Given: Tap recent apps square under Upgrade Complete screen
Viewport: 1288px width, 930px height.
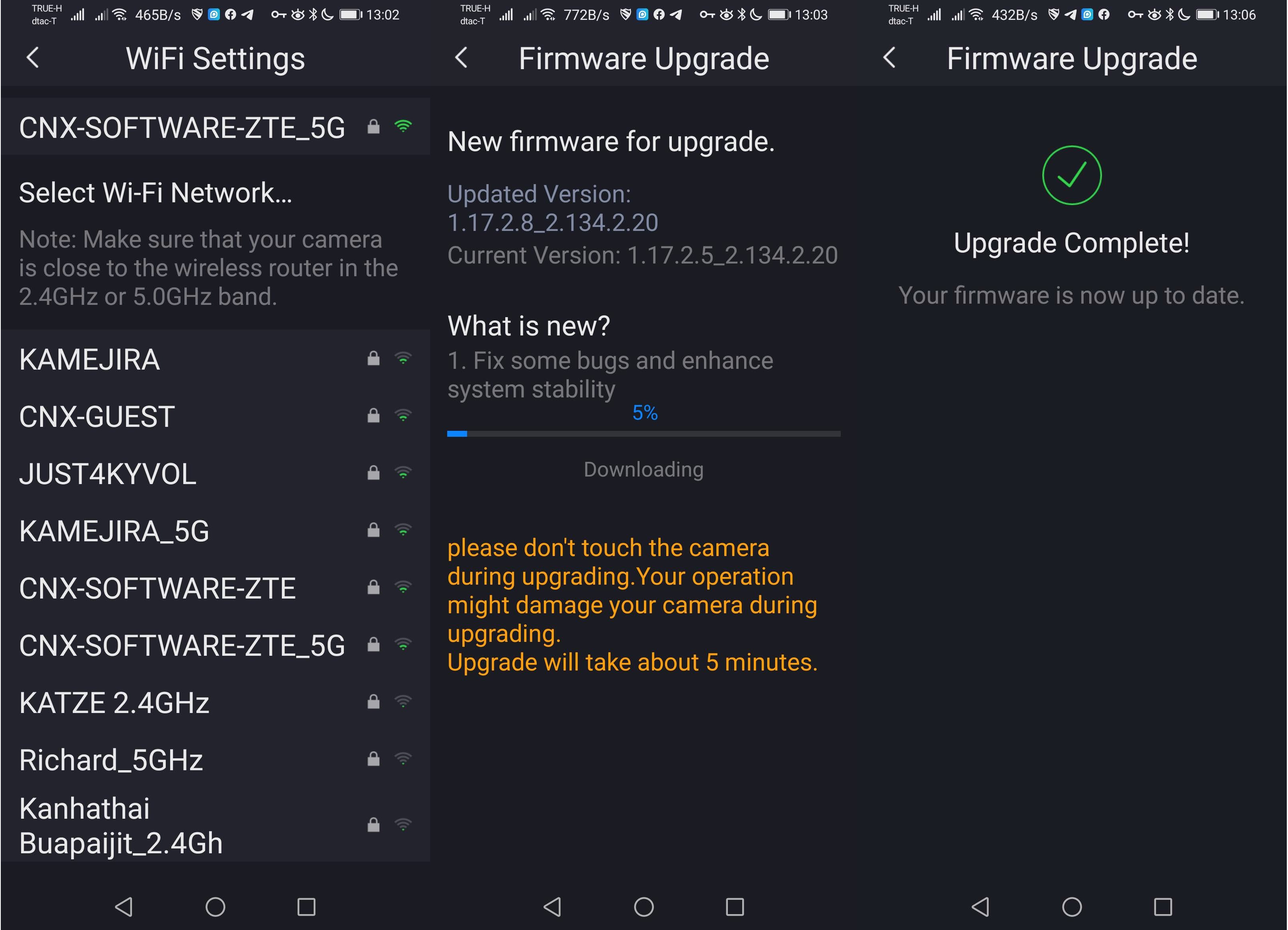Looking at the screenshot, I should (x=1163, y=906).
